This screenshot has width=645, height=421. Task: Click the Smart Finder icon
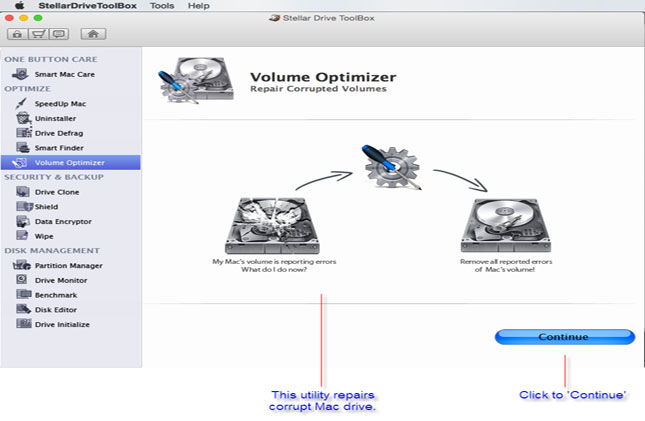23,147
